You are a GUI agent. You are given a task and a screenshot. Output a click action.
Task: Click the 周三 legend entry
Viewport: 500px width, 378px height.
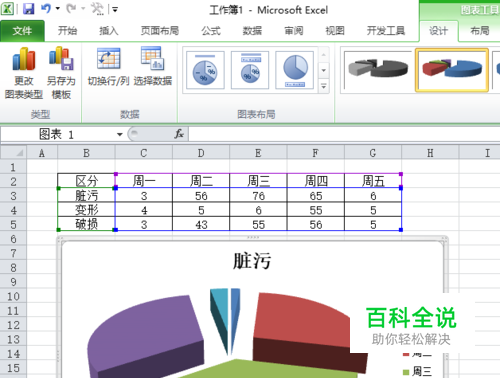(x=417, y=371)
